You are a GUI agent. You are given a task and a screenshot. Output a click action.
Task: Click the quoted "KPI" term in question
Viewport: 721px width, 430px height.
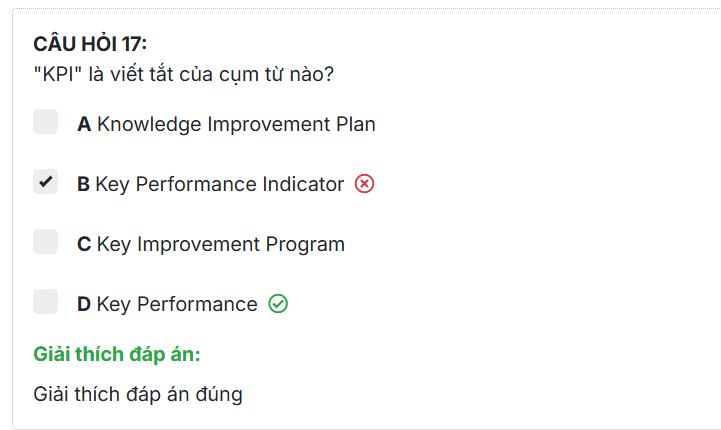(x=56, y=75)
